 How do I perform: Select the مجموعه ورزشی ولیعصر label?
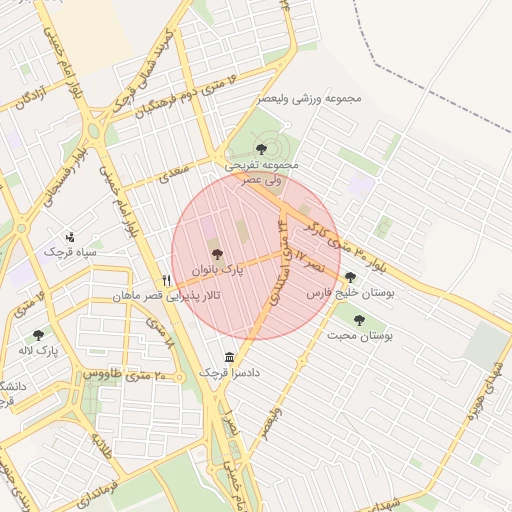pyautogui.click(x=309, y=99)
